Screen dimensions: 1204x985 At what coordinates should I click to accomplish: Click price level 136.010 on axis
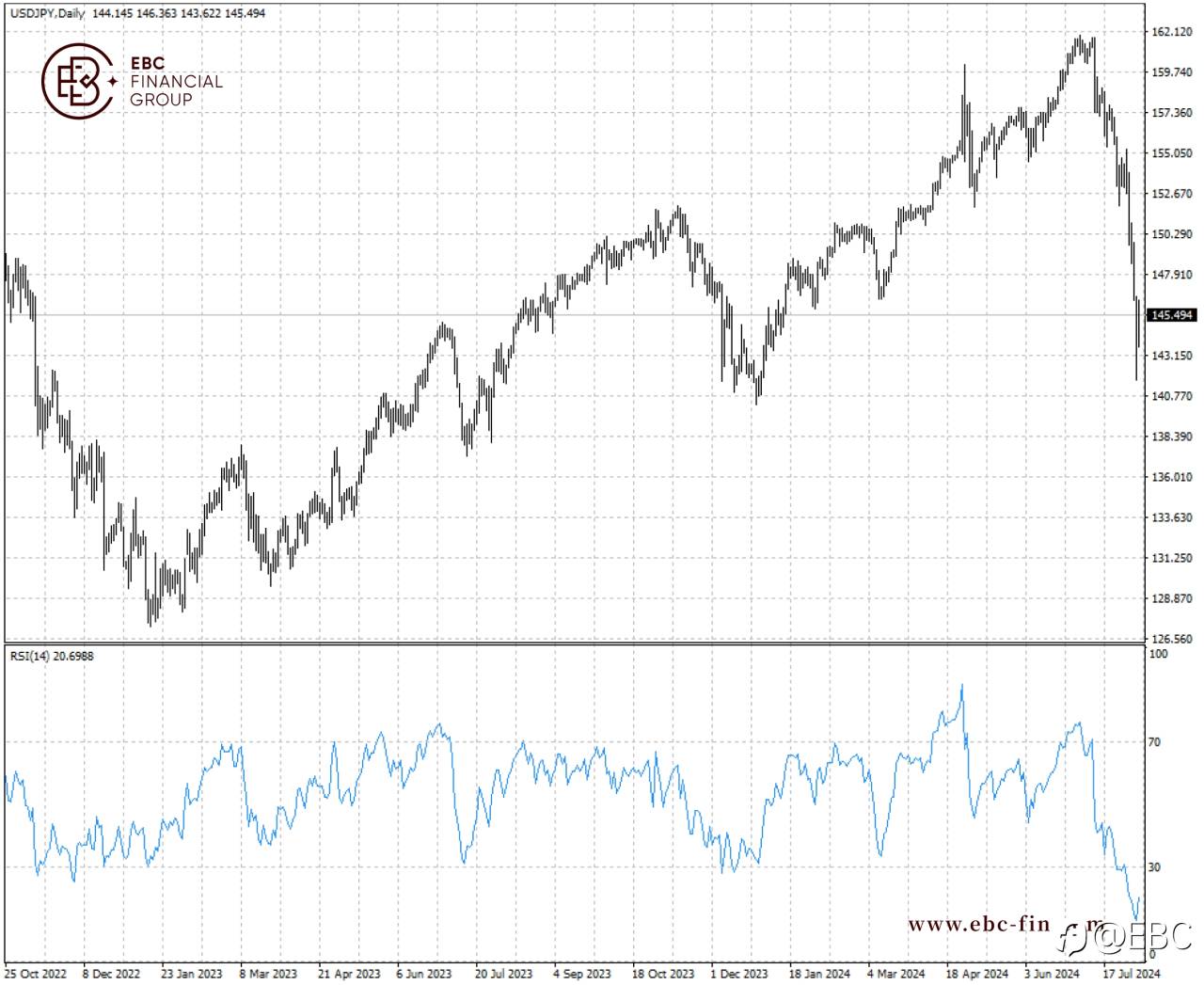(1172, 477)
